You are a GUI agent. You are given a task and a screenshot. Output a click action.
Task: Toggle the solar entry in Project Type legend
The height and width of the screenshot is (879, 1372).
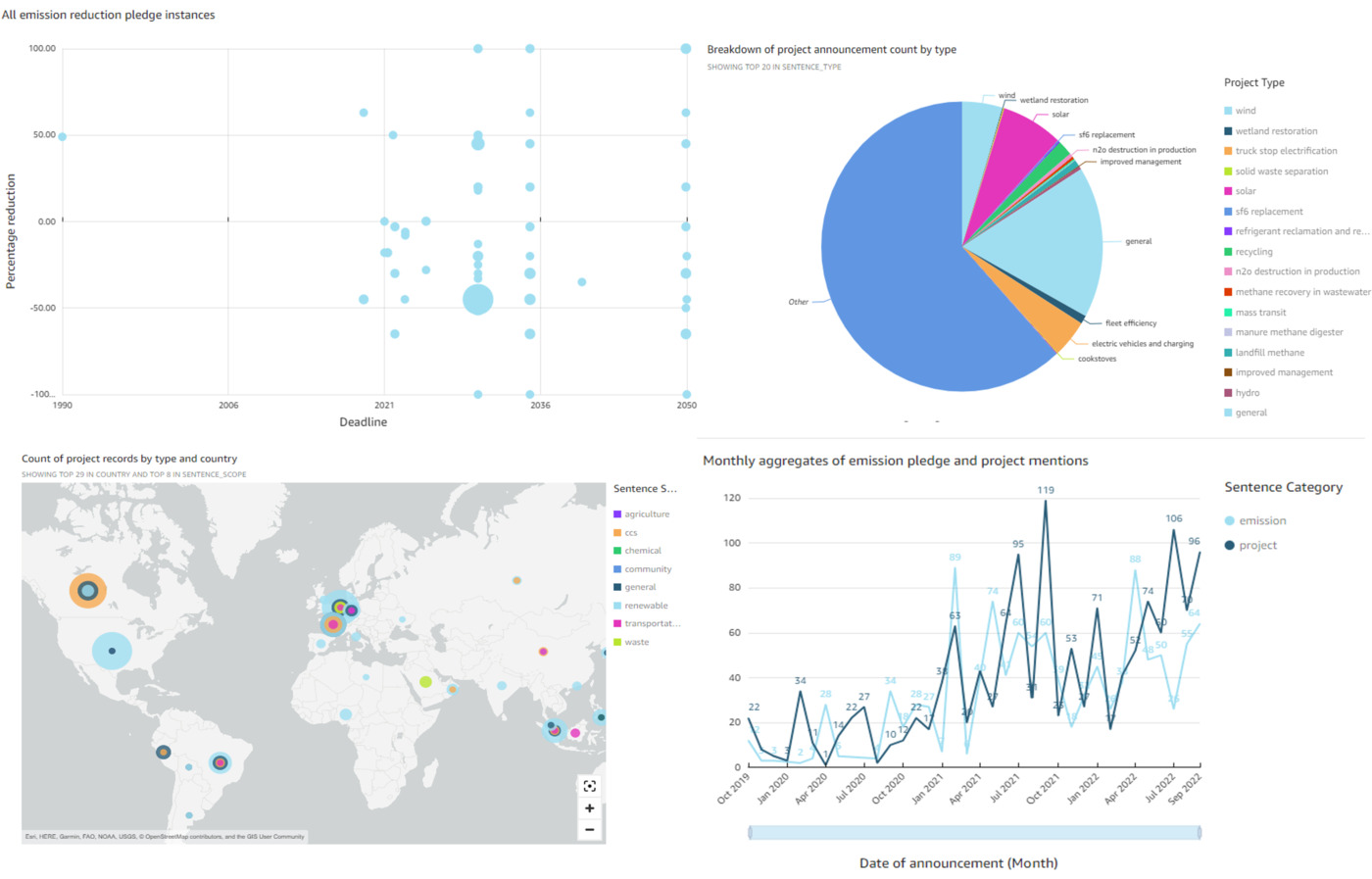[1245, 191]
